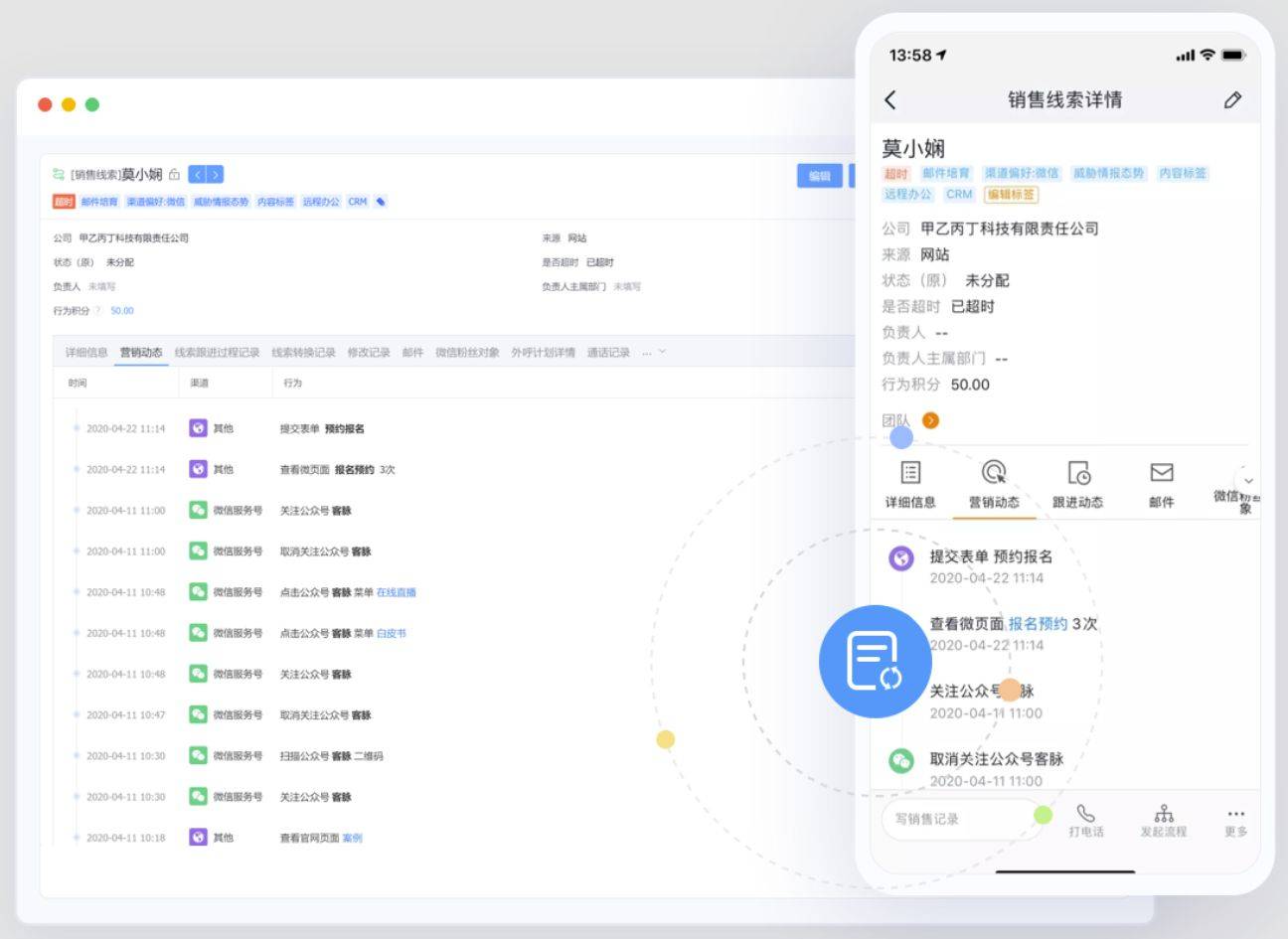Click WeChat icon in the 在线直播 row
The width and height of the screenshot is (1288, 939).
(198, 592)
